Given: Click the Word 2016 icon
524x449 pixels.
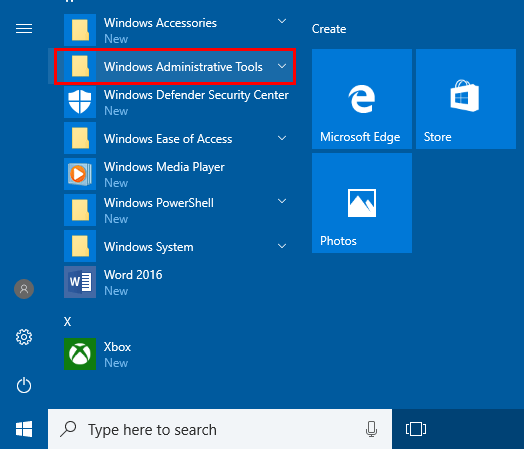Looking at the screenshot, I should click(x=80, y=282).
